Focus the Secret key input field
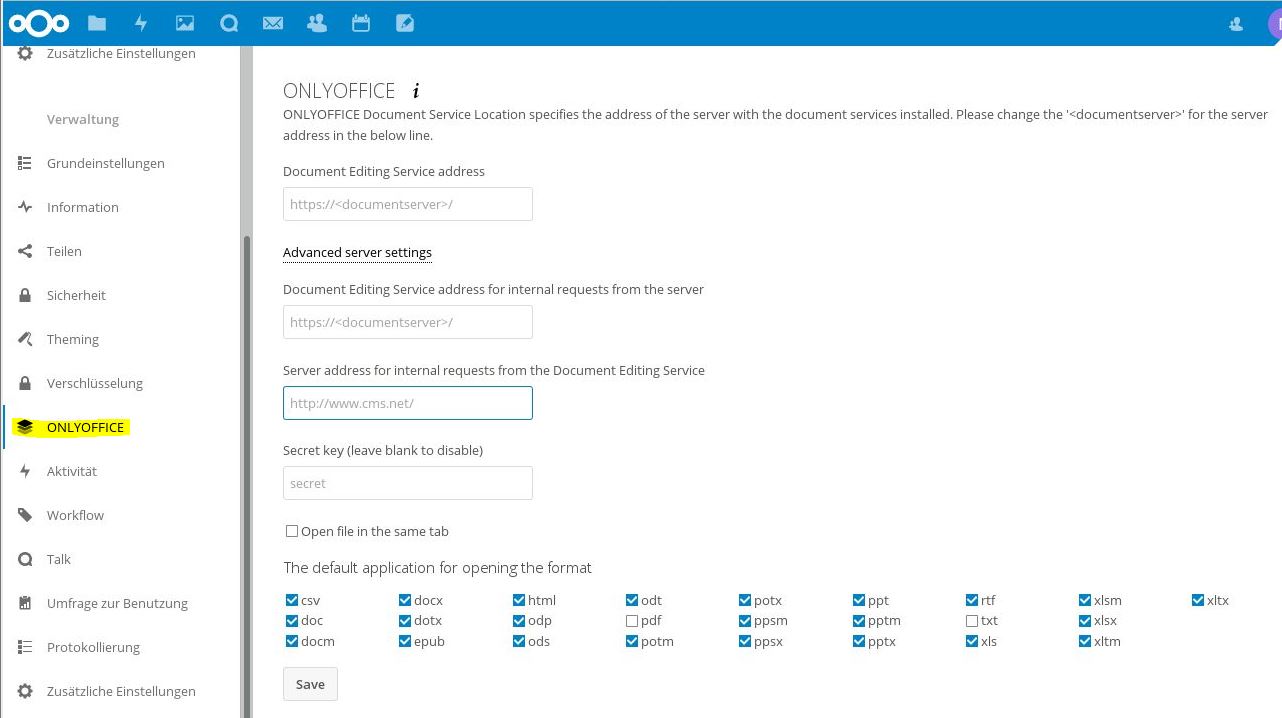This screenshot has width=1282, height=718. point(408,483)
